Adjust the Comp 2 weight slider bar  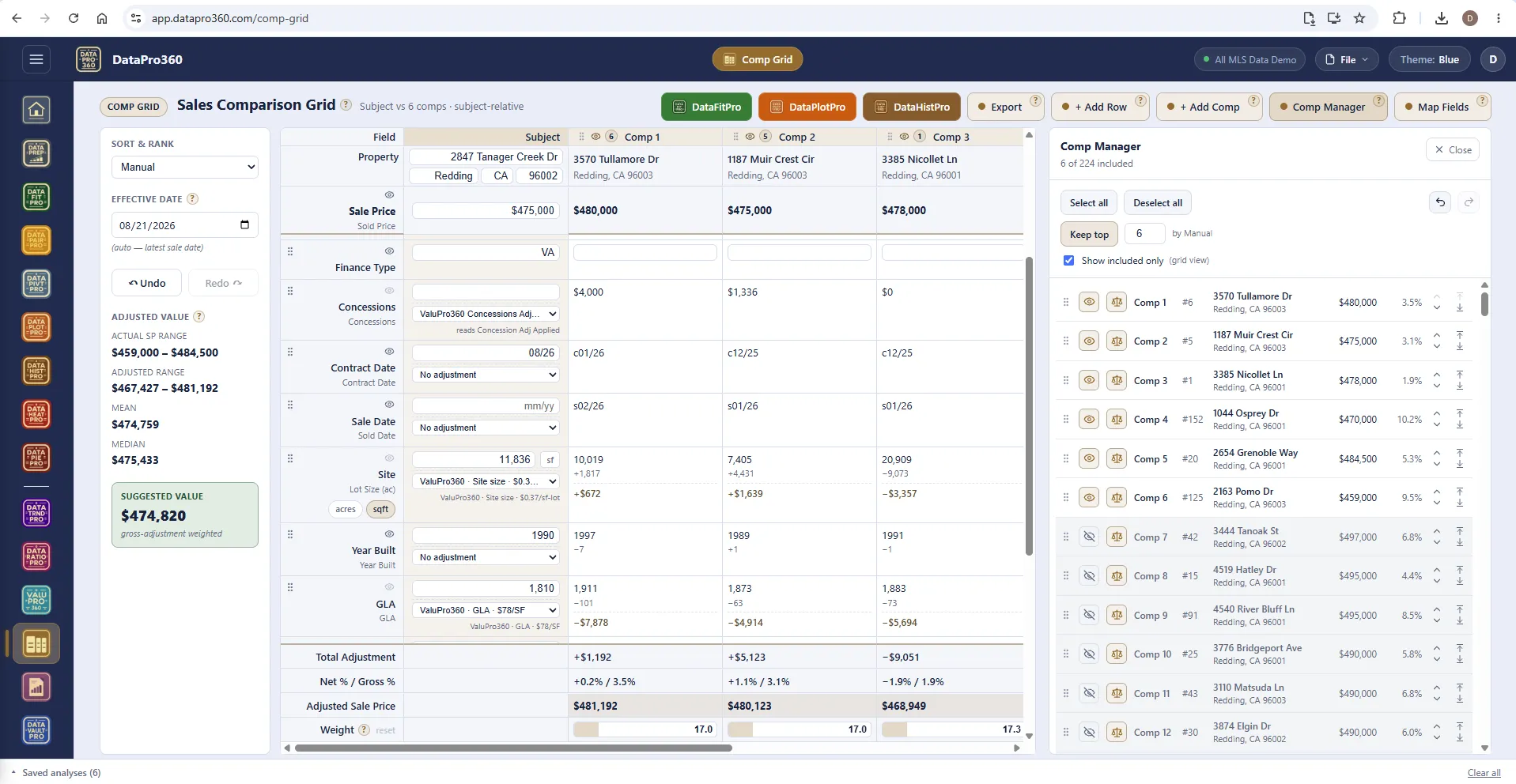tap(799, 729)
